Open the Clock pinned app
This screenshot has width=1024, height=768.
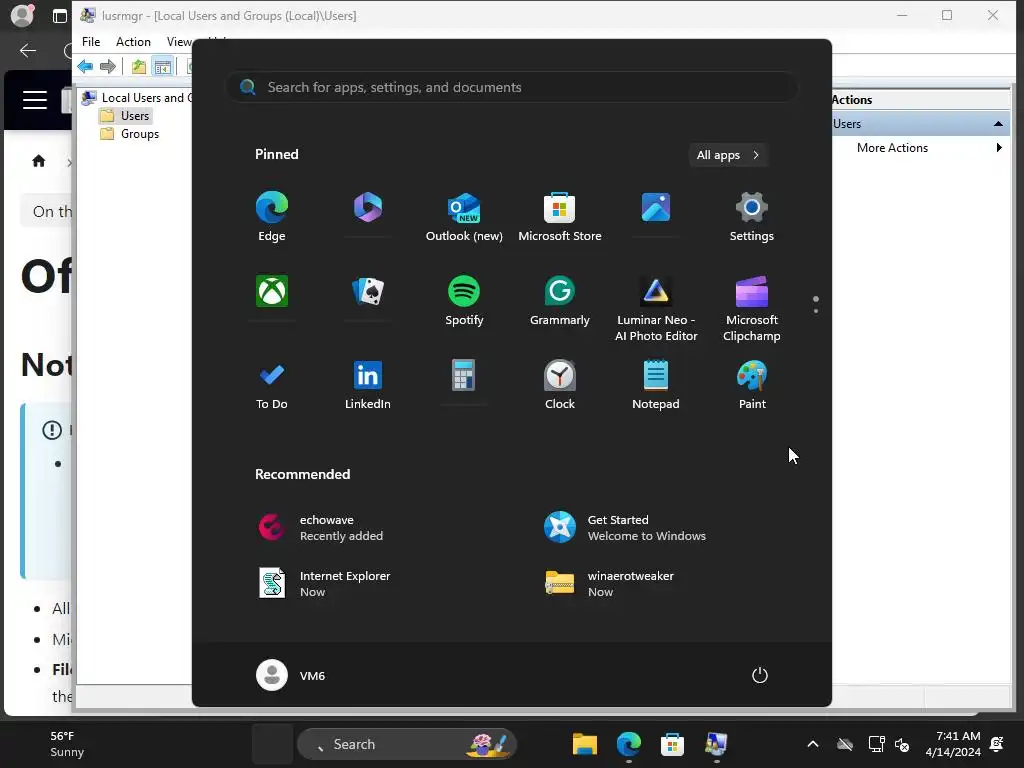(x=560, y=385)
